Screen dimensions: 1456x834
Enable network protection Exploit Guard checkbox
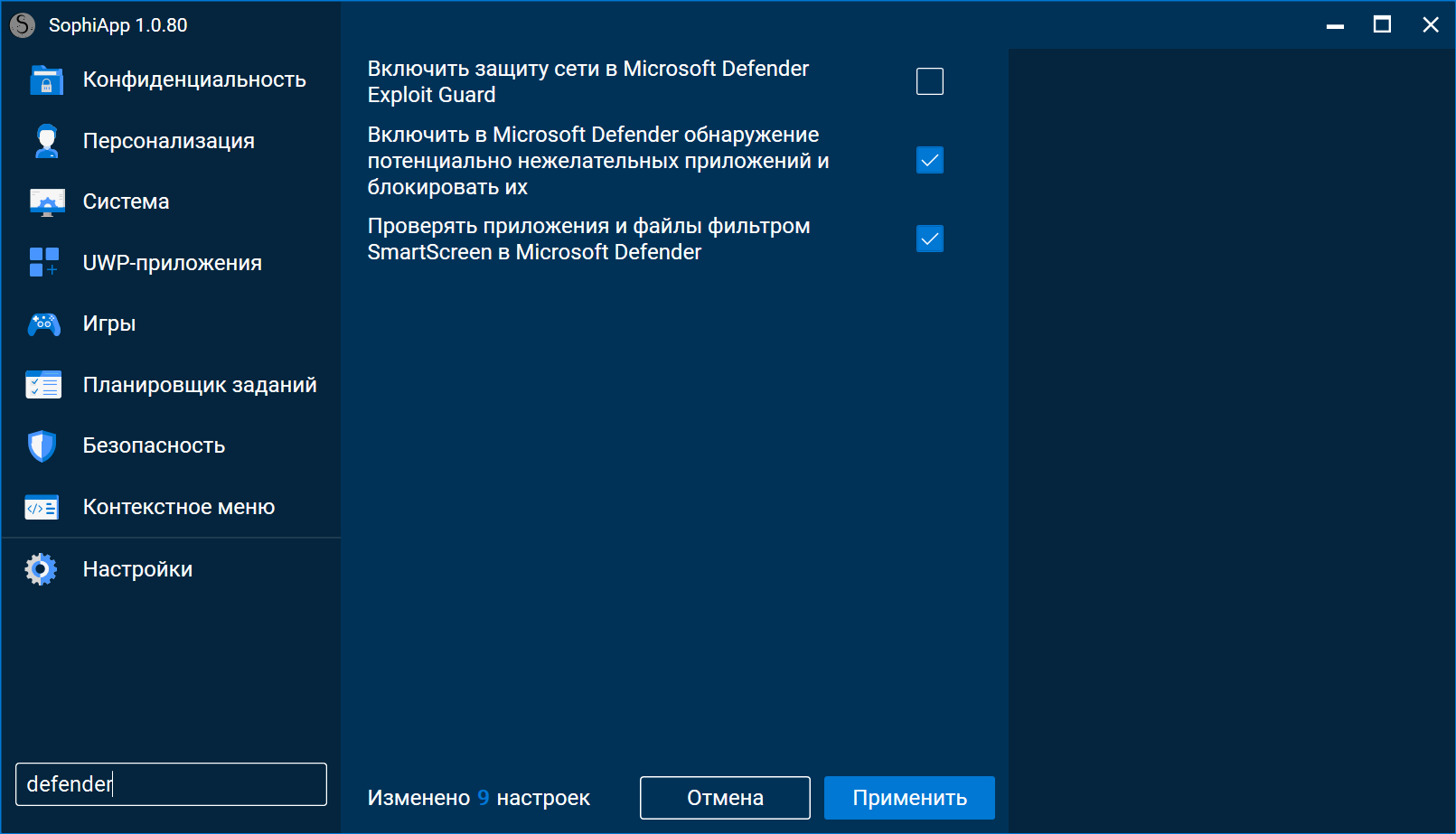pyautogui.click(x=930, y=81)
